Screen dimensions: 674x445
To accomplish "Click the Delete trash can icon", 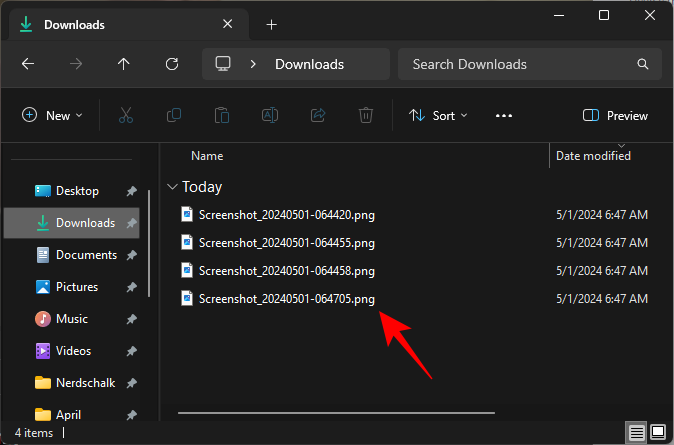I will coord(366,116).
